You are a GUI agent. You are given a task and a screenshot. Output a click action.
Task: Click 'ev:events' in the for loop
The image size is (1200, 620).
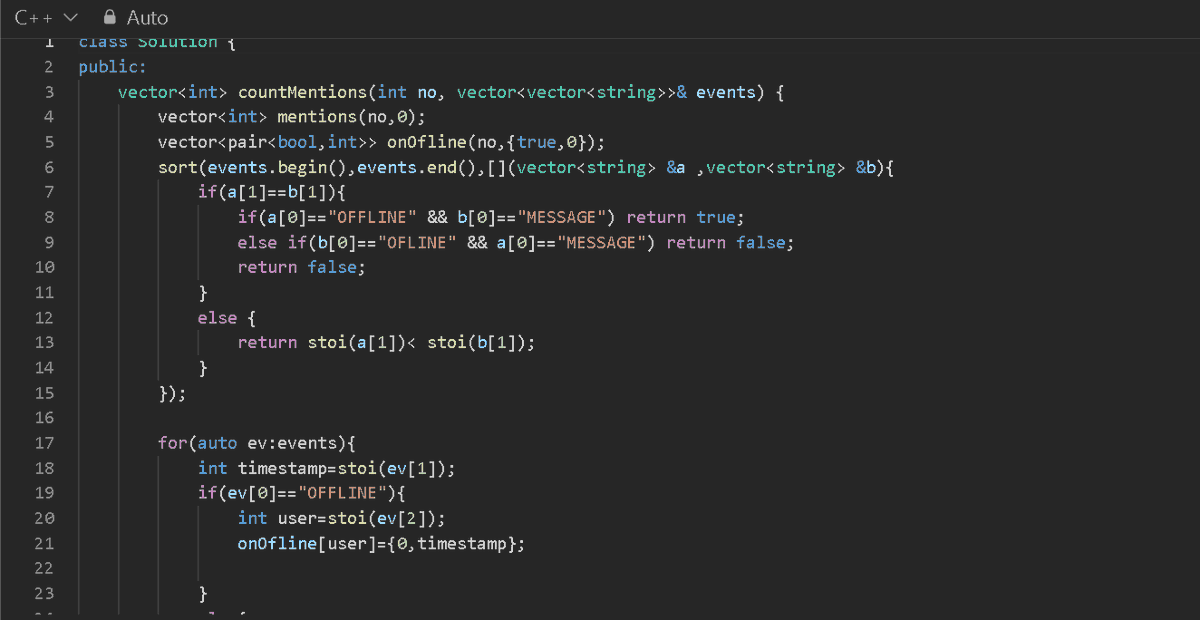[x=292, y=442]
